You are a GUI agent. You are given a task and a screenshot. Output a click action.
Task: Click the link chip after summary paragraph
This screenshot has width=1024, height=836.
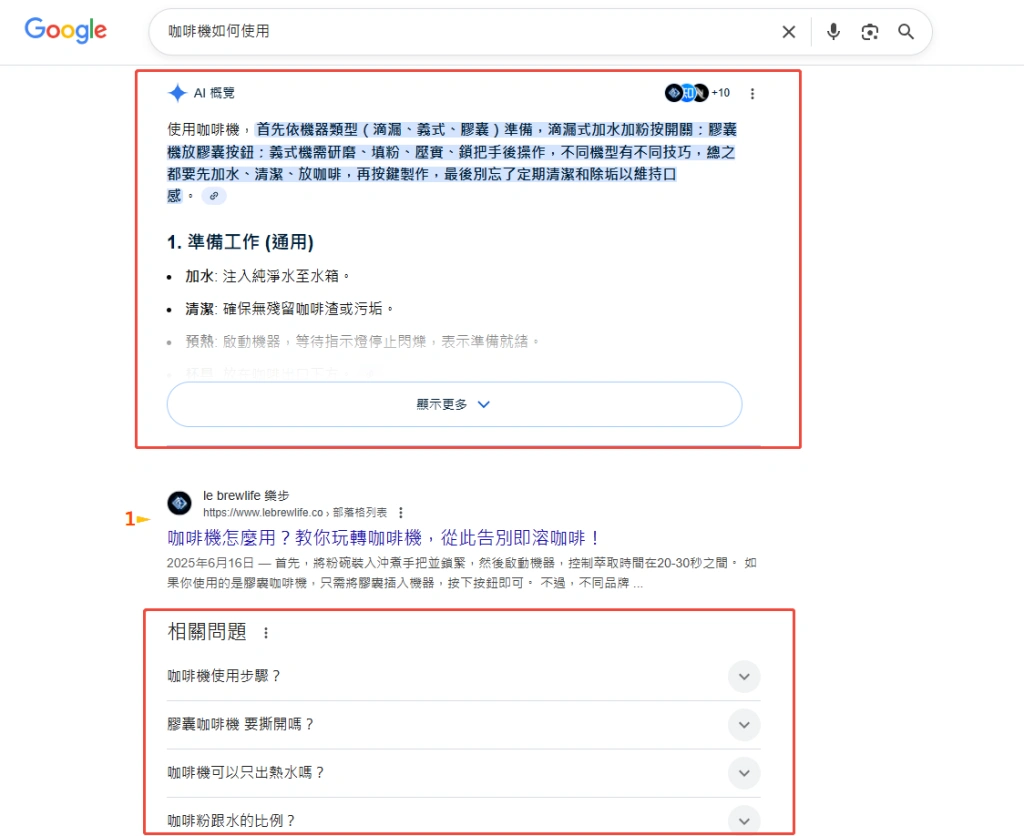214,196
